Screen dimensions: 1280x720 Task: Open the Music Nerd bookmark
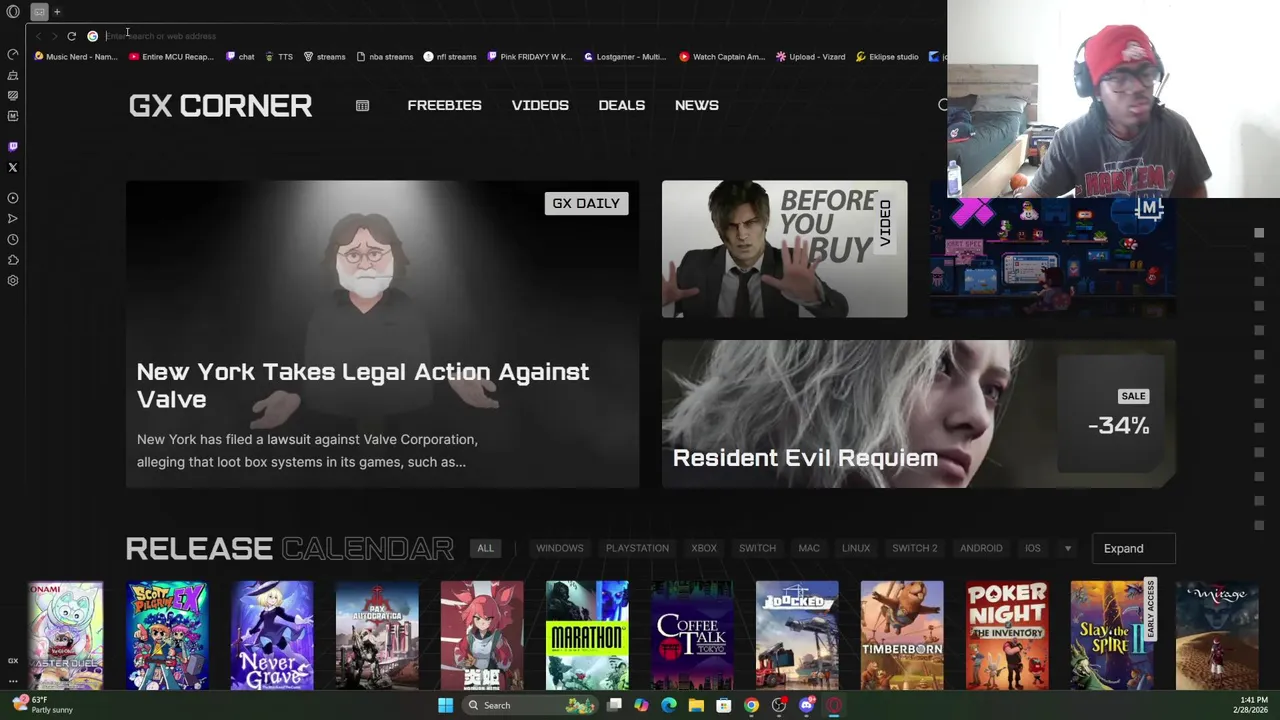(76, 57)
